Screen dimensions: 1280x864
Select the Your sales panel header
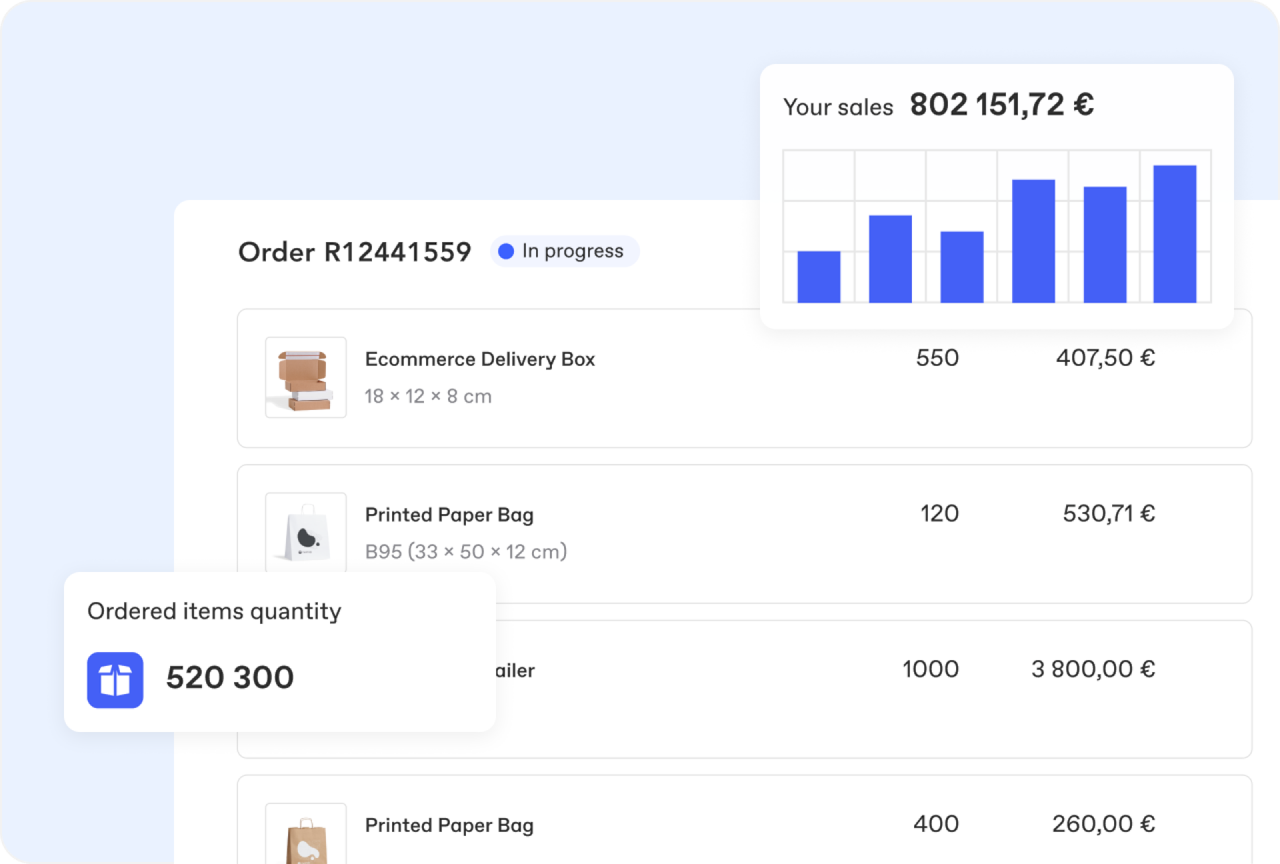(x=839, y=106)
